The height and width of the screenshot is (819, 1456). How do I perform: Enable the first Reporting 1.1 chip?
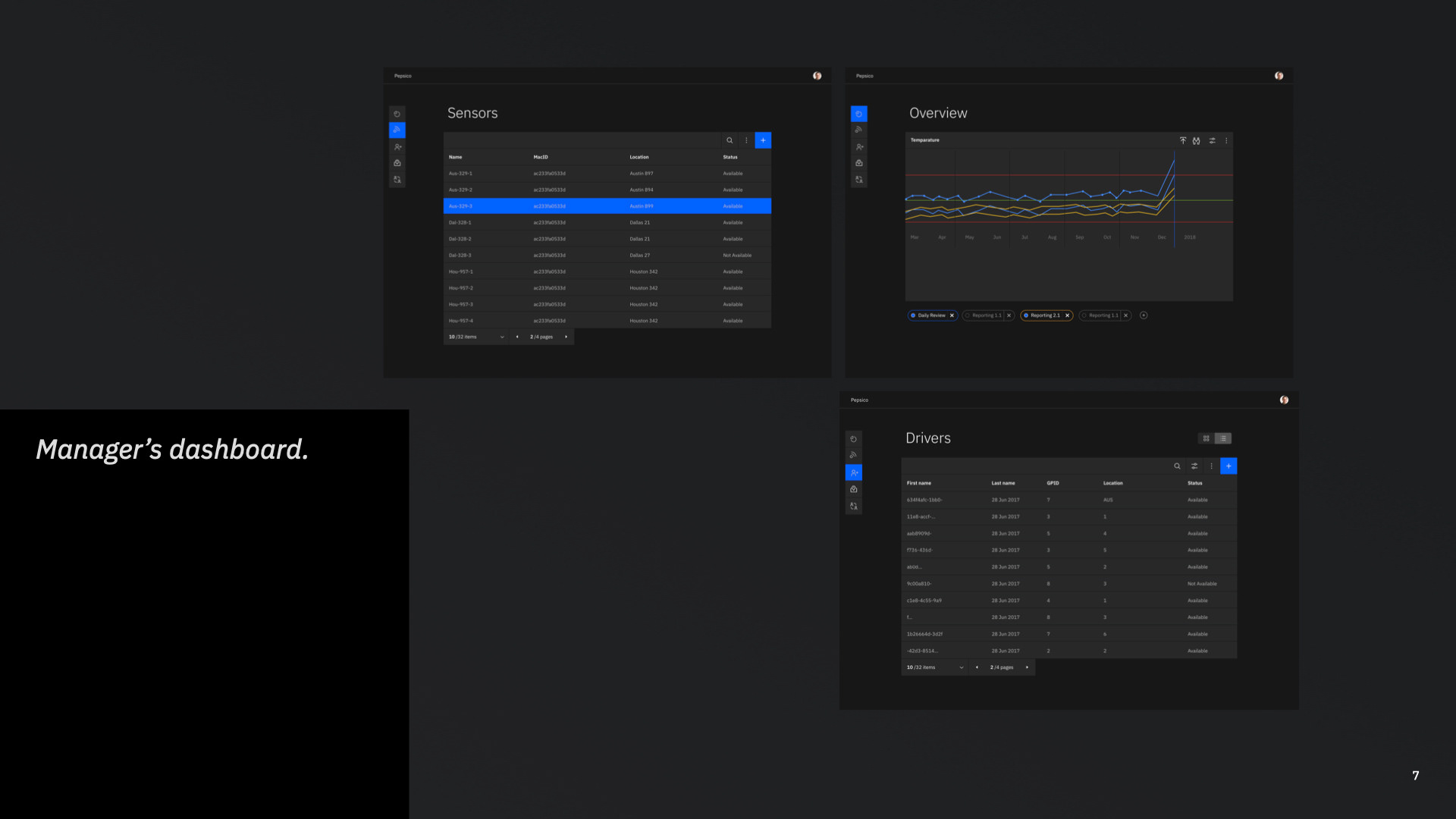point(968,315)
